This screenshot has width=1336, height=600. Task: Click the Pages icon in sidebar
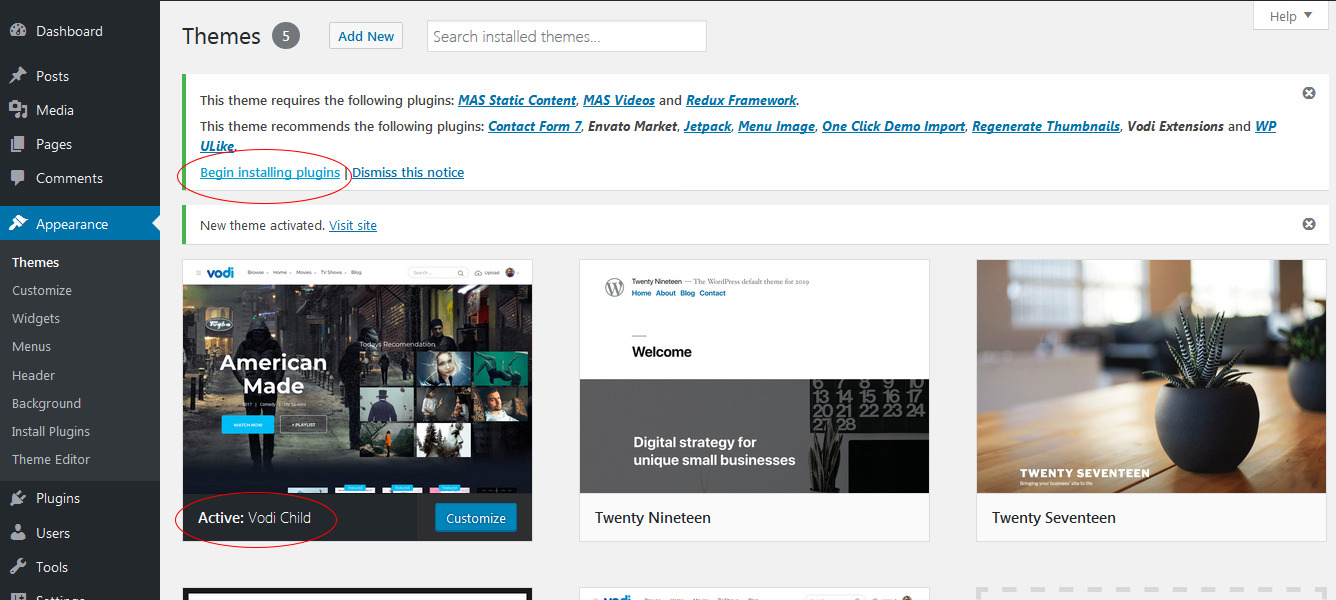click(18, 144)
